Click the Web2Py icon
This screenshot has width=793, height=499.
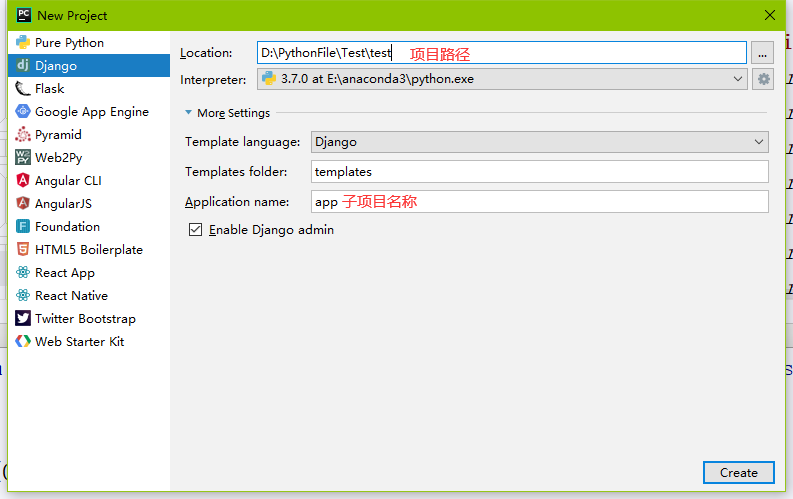tap(23, 157)
